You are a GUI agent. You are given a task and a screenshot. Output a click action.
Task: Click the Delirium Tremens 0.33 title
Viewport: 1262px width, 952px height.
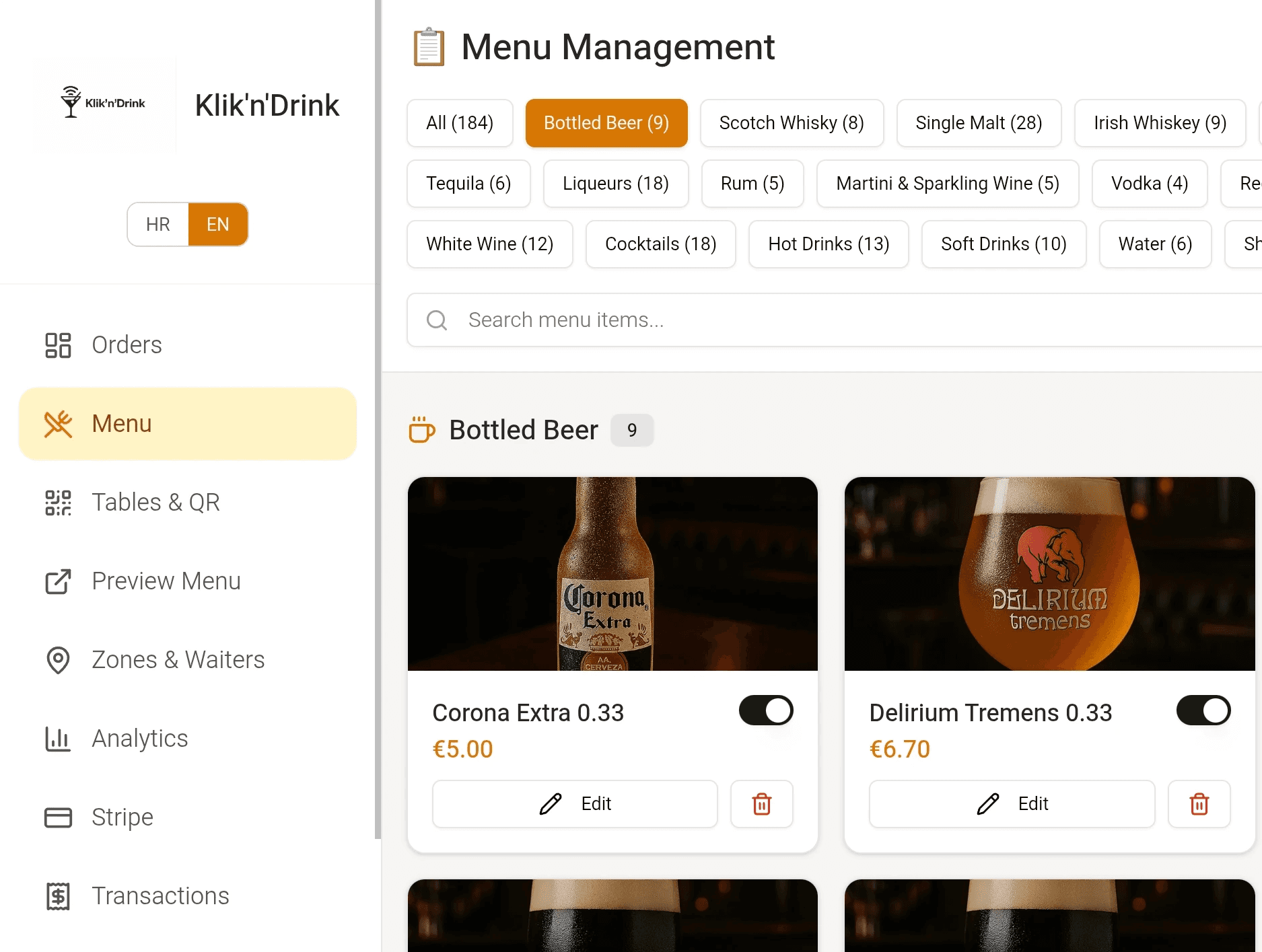990,712
